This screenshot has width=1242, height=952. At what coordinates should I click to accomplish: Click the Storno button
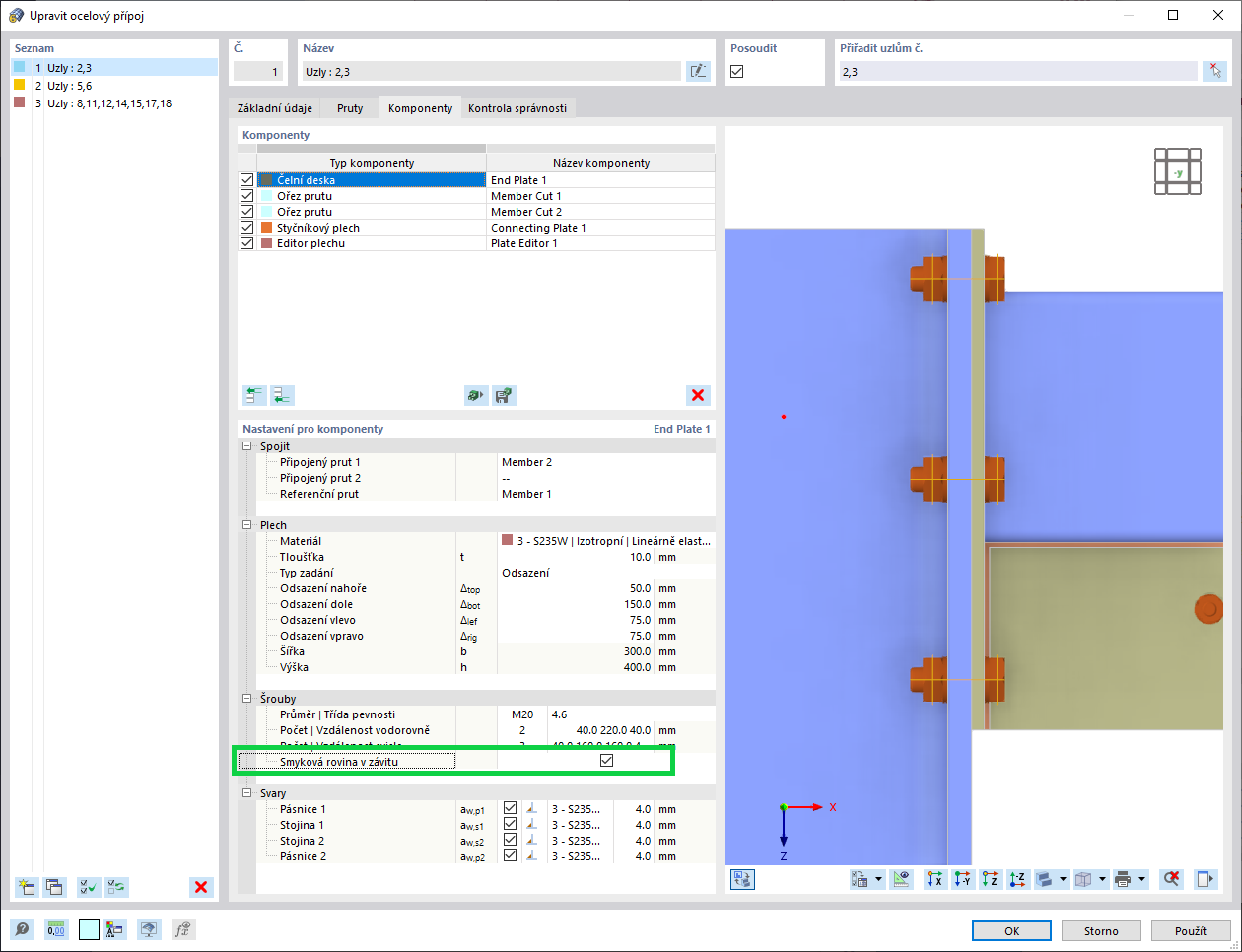coord(1101,931)
